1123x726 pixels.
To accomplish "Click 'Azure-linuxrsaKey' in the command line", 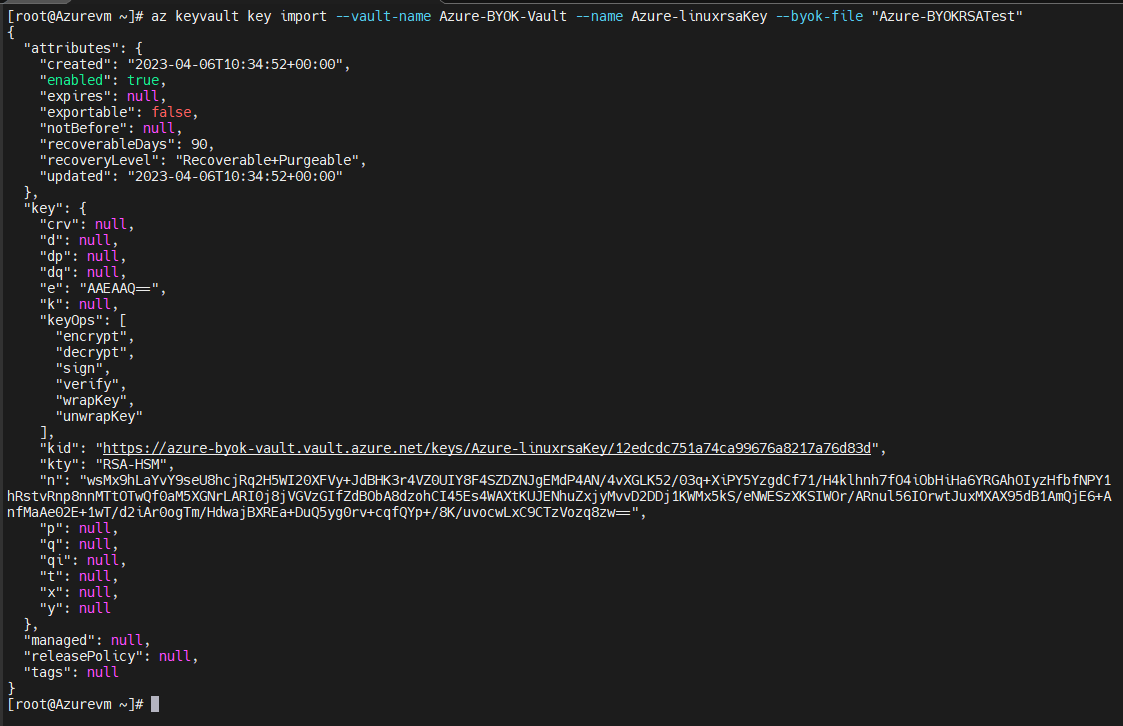I will [699, 16].
